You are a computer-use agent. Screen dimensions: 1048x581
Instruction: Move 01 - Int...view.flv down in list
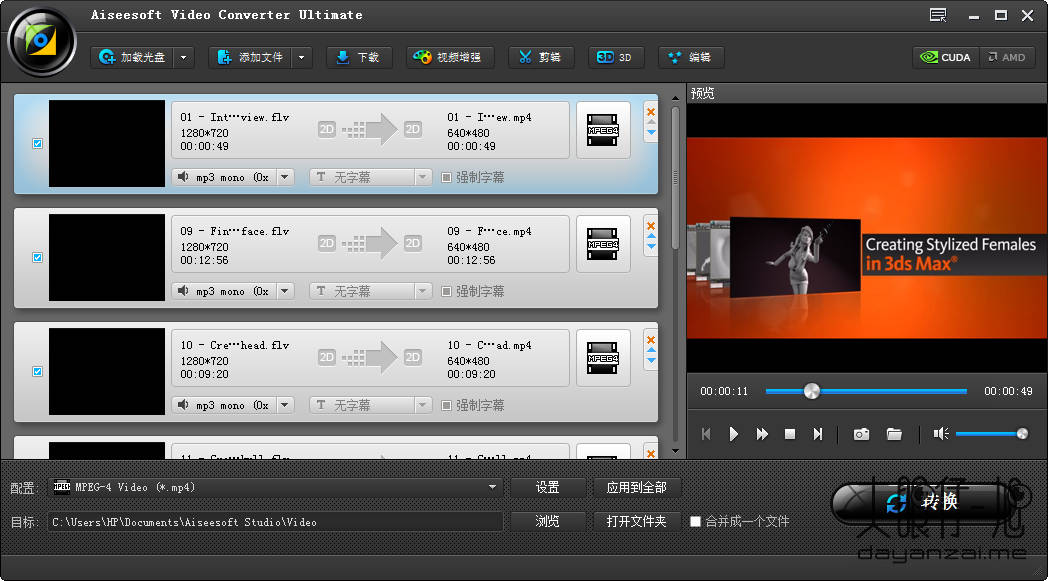tap(651, 132)
